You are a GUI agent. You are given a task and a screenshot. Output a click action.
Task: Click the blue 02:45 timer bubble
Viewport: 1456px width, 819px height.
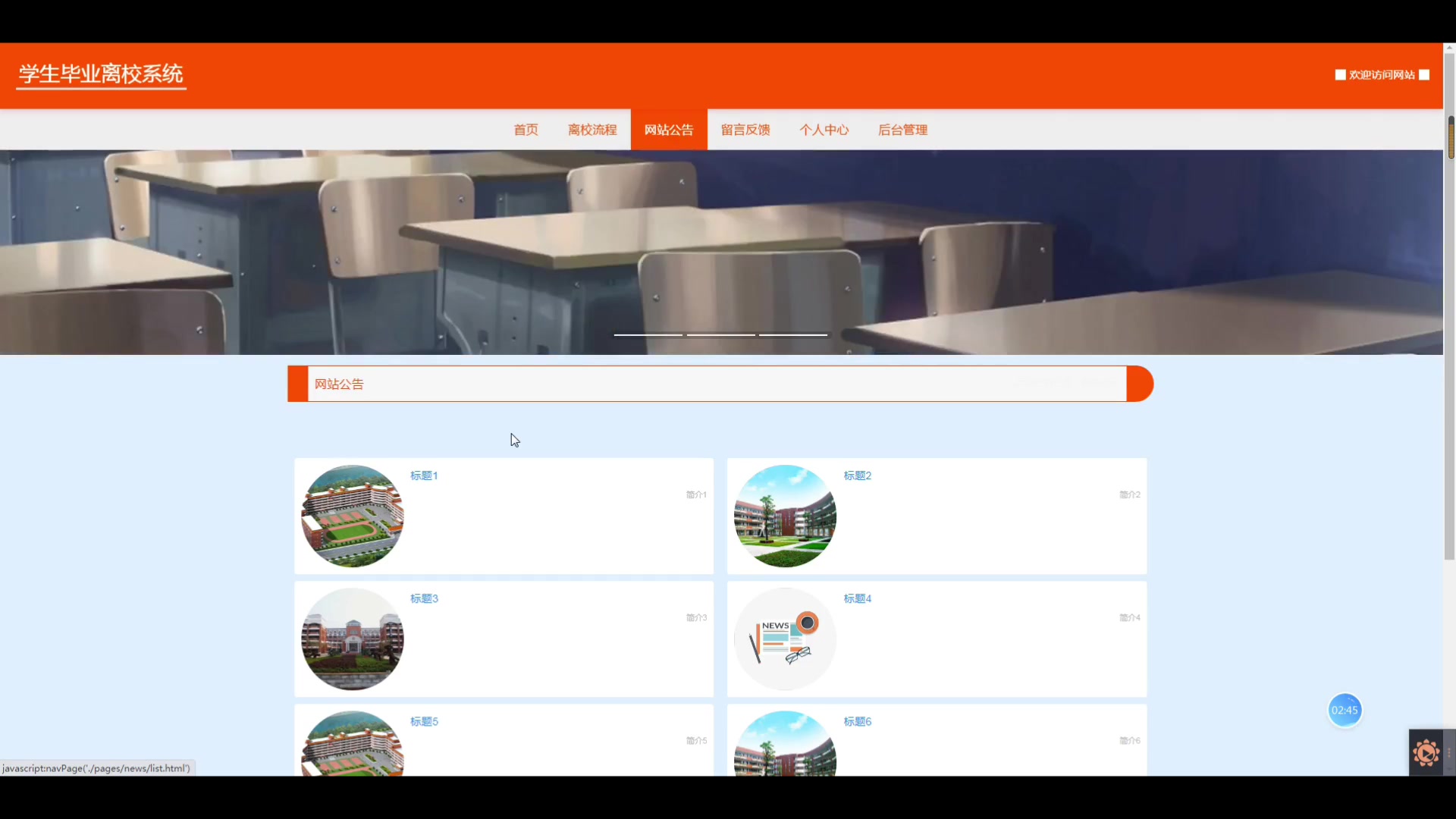click(1345, 711)
